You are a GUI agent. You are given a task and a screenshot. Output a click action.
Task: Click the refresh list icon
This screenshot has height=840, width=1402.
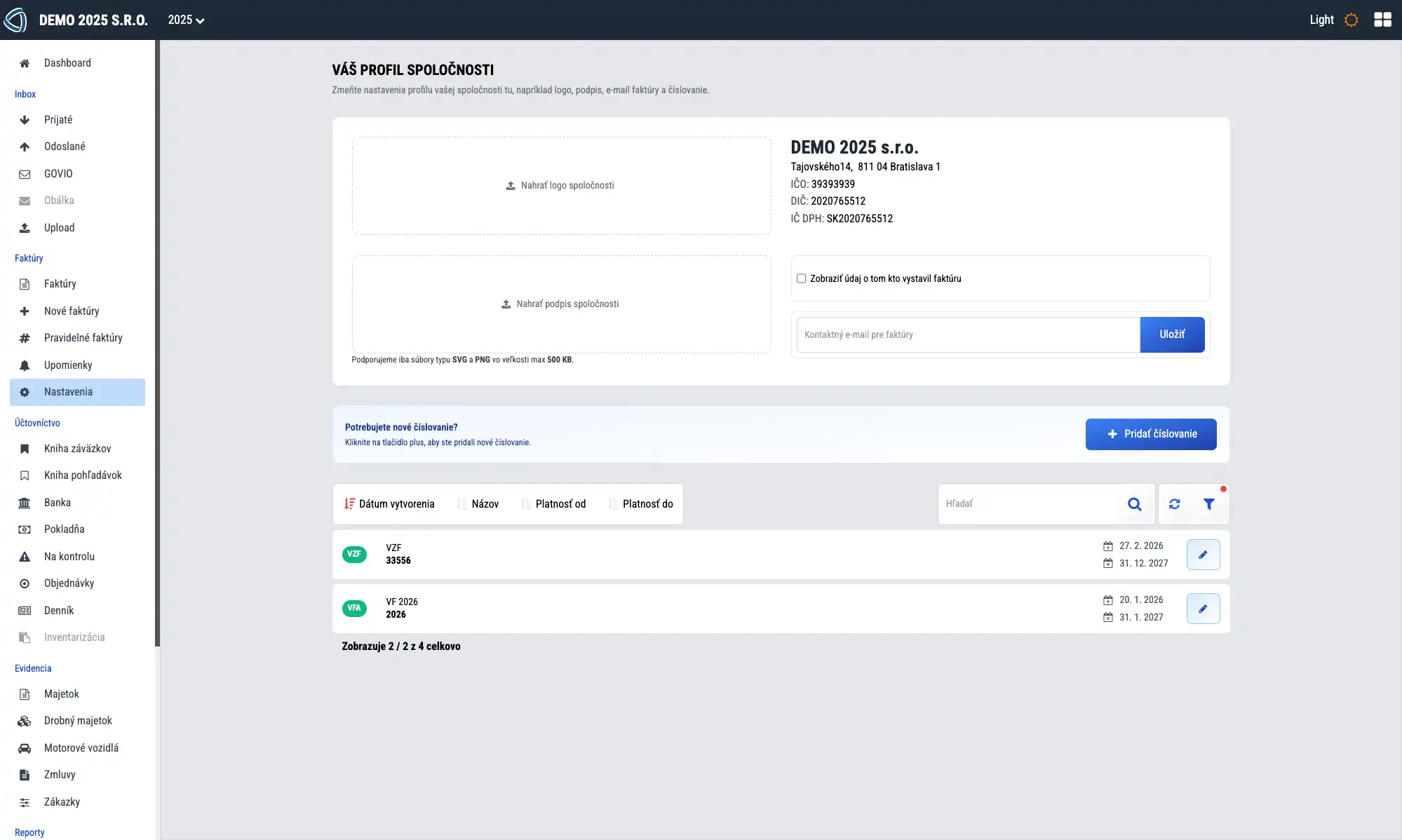pos(1174,504)
